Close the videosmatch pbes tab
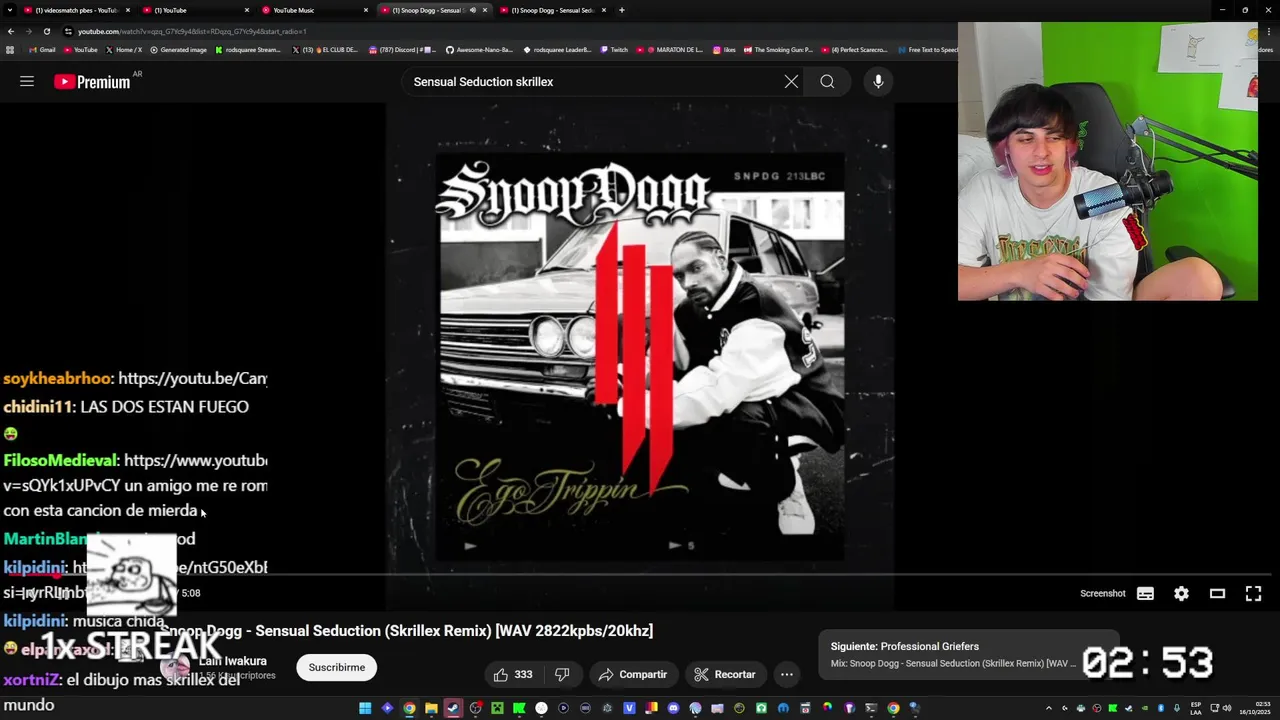Image resolution: width=1280 pixels, height=720 pixels. 128,10
